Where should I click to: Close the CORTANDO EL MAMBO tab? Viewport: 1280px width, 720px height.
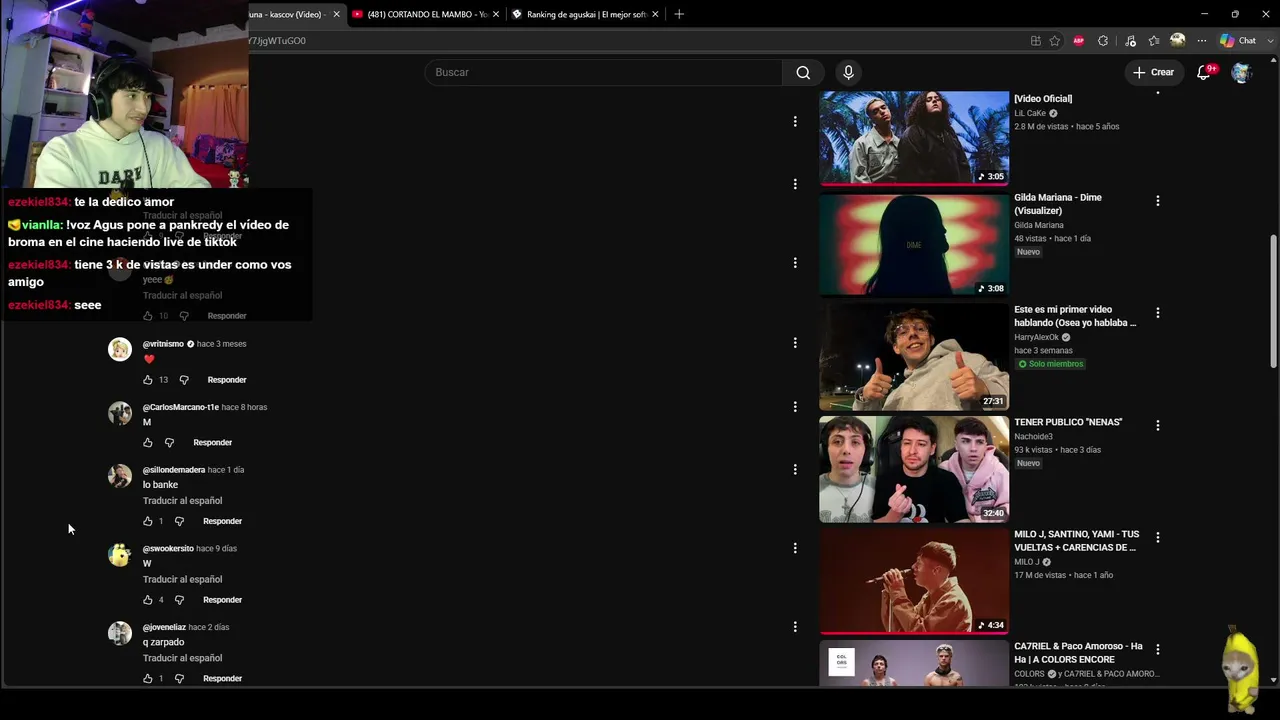(x=496, y=14)
